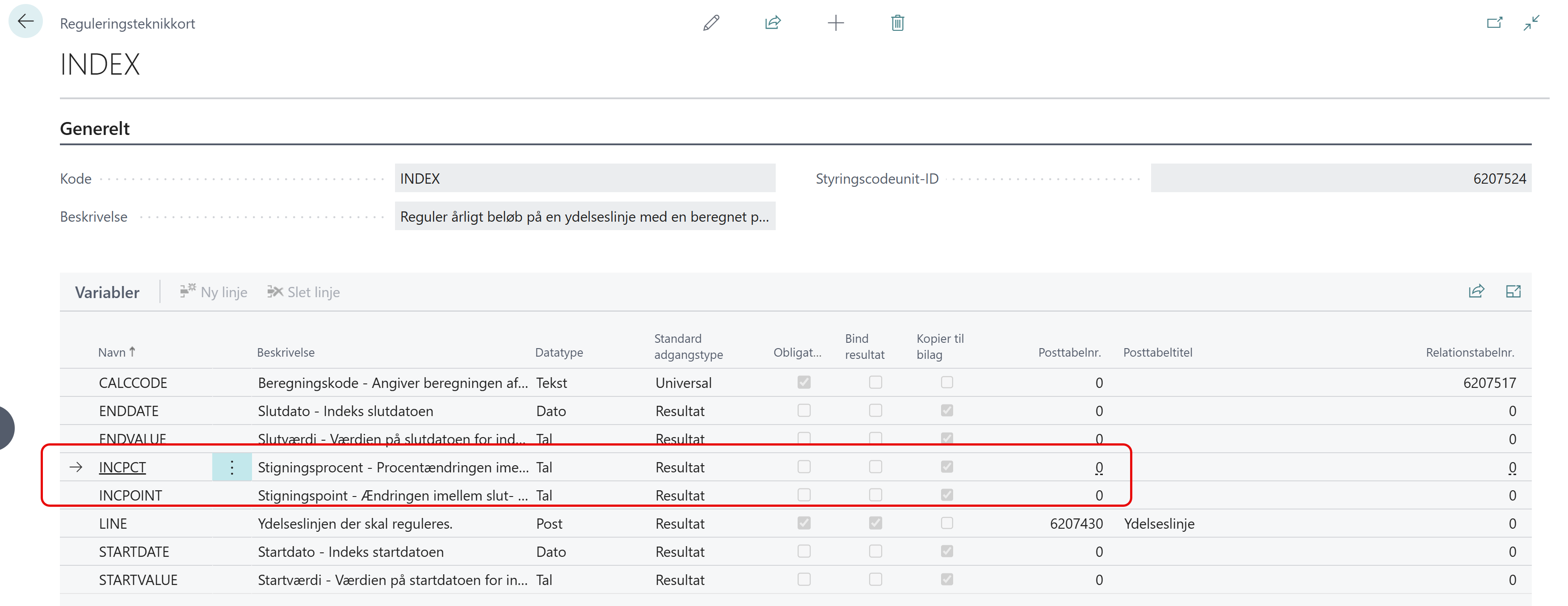The height and width of the screenshot is (606, 1568).
Task: Click Relationstabelnr. value 6207517
Action: 1489,383
